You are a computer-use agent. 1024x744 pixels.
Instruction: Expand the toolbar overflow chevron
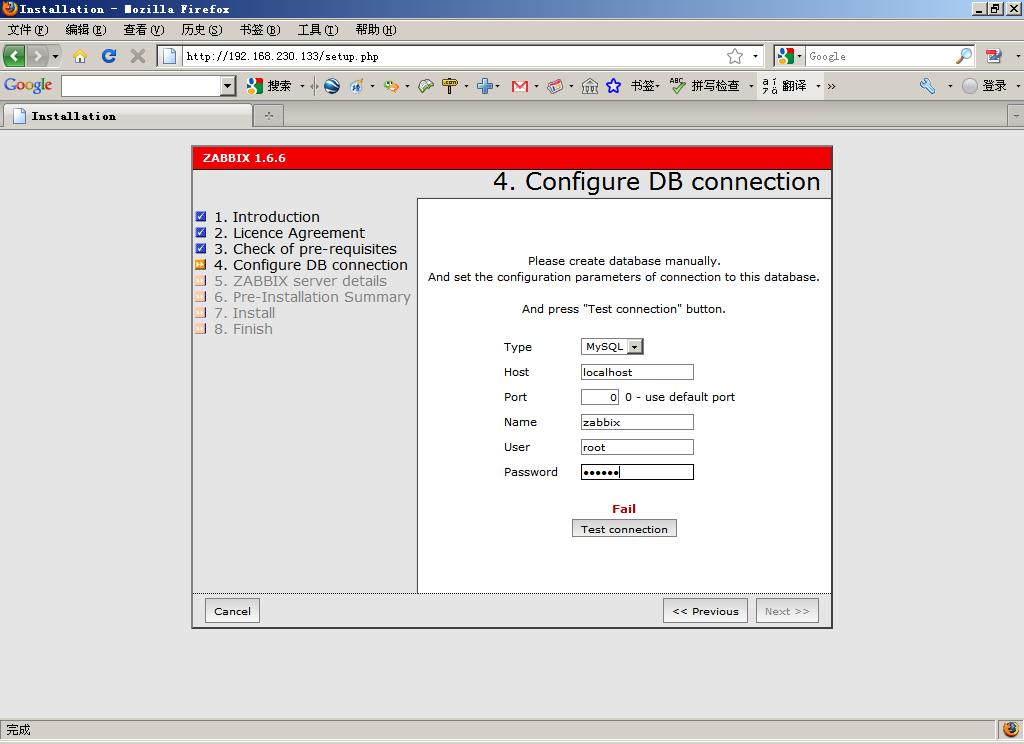tap(831, 86)
